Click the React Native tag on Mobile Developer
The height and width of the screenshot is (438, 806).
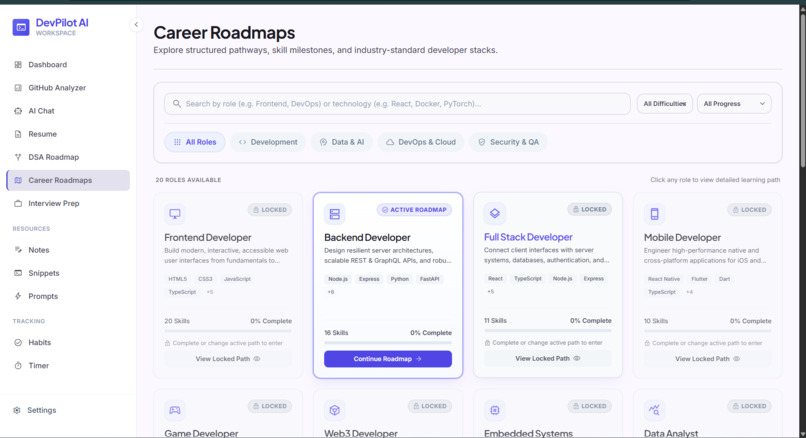[x=664, y=279]
